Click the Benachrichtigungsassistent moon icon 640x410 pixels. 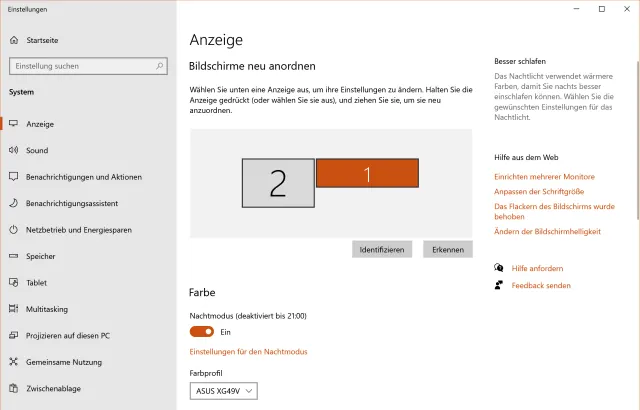click(x=13, y=203)
